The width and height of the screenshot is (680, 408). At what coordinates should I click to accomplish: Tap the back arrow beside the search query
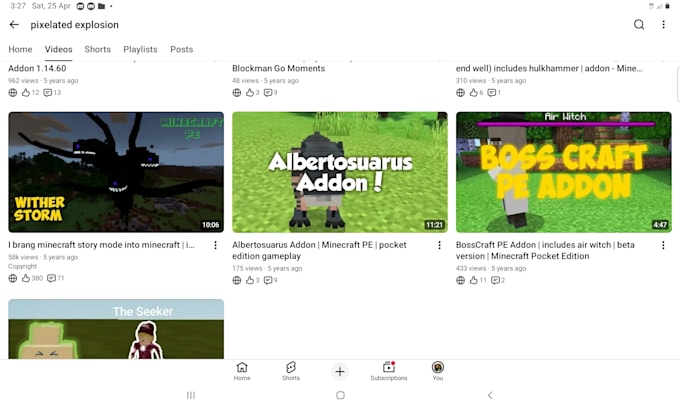point(14,25)
